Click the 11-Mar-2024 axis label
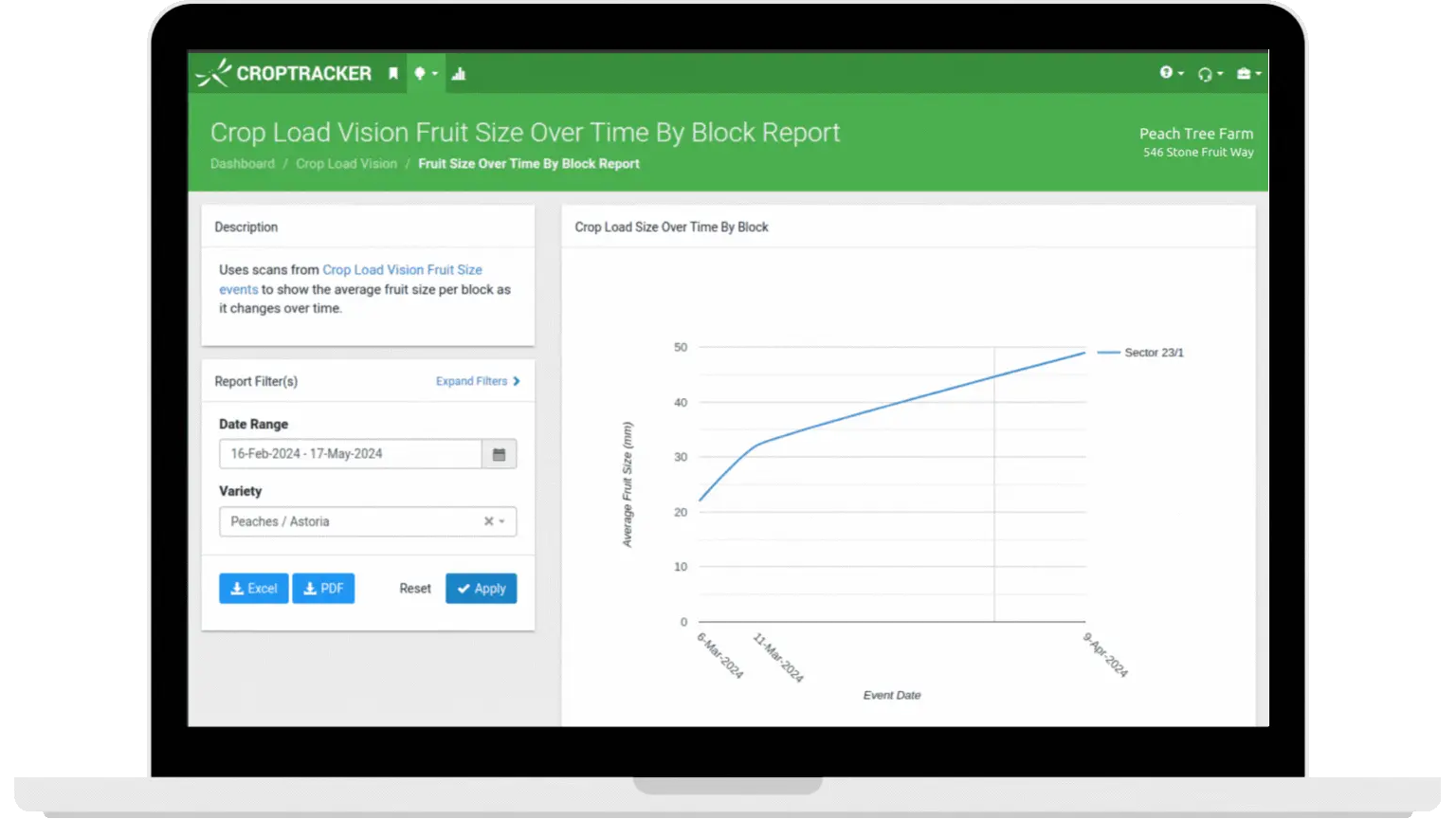 click(x=778, y=657)
